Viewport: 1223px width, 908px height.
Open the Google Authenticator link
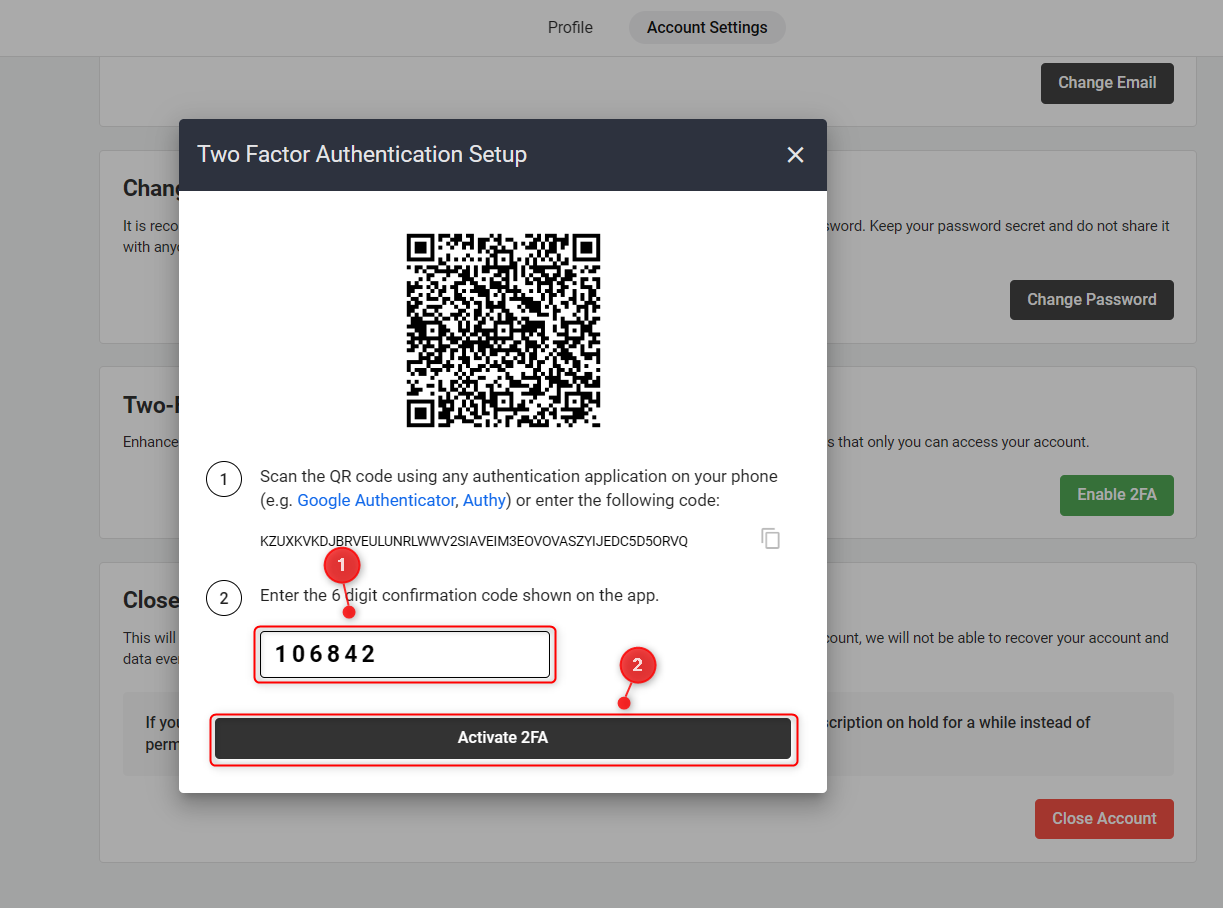(376, 500)
